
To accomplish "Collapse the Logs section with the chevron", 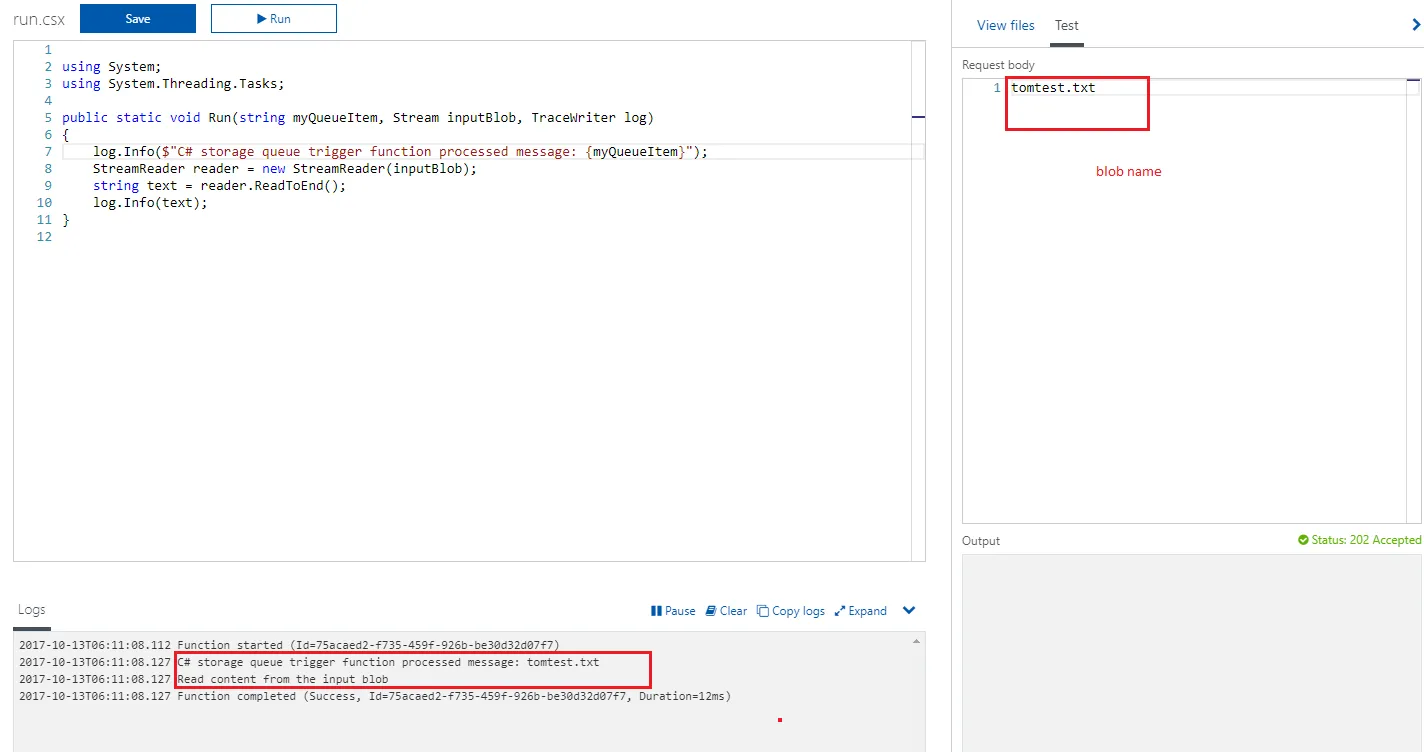I will coord(909,611).
